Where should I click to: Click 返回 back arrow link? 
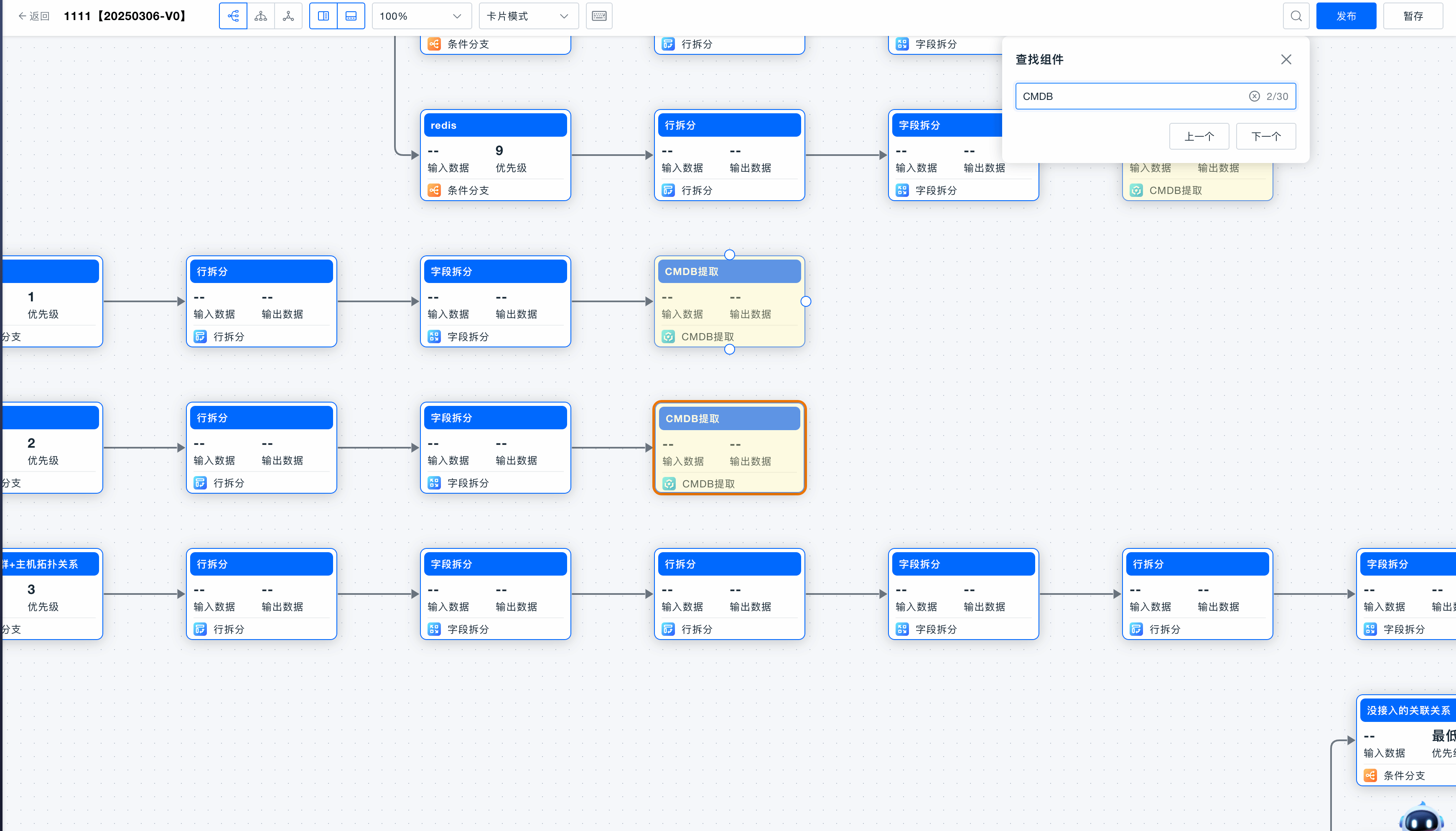[x=34, y=16]
